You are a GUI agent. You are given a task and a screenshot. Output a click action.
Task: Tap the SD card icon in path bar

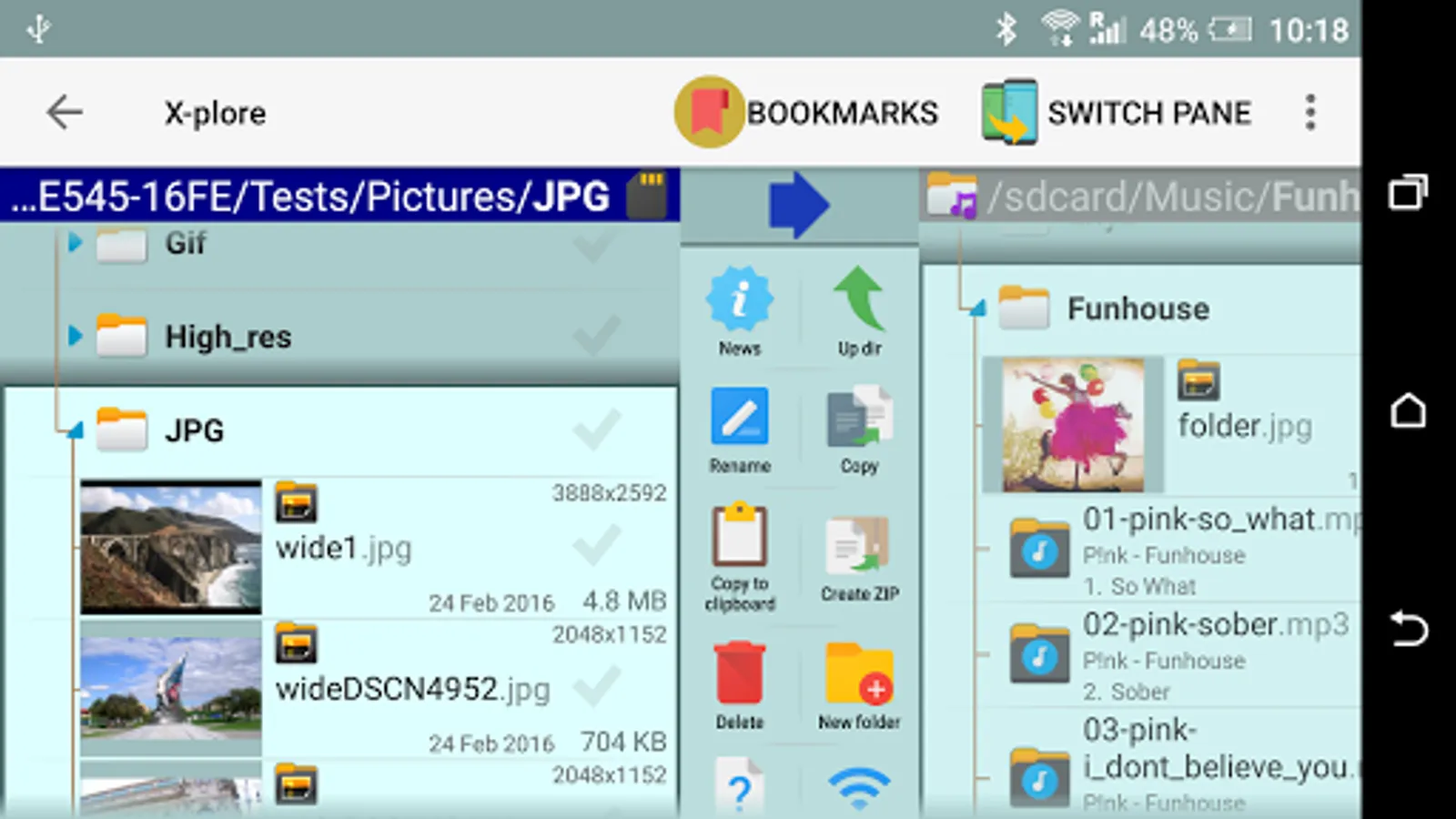(x=647, y=195)
